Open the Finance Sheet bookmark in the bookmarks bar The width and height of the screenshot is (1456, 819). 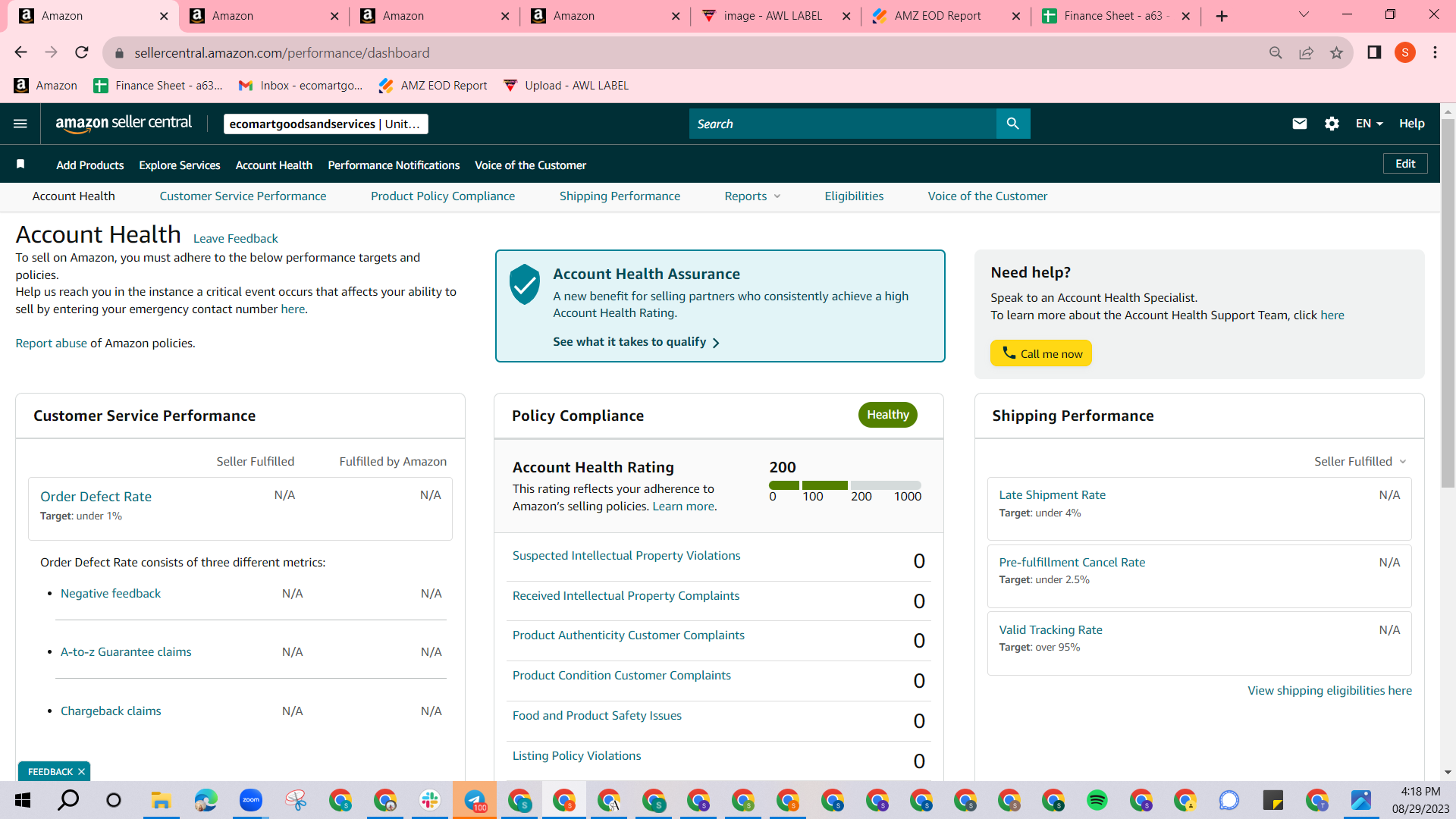click(x=158, y=86)
